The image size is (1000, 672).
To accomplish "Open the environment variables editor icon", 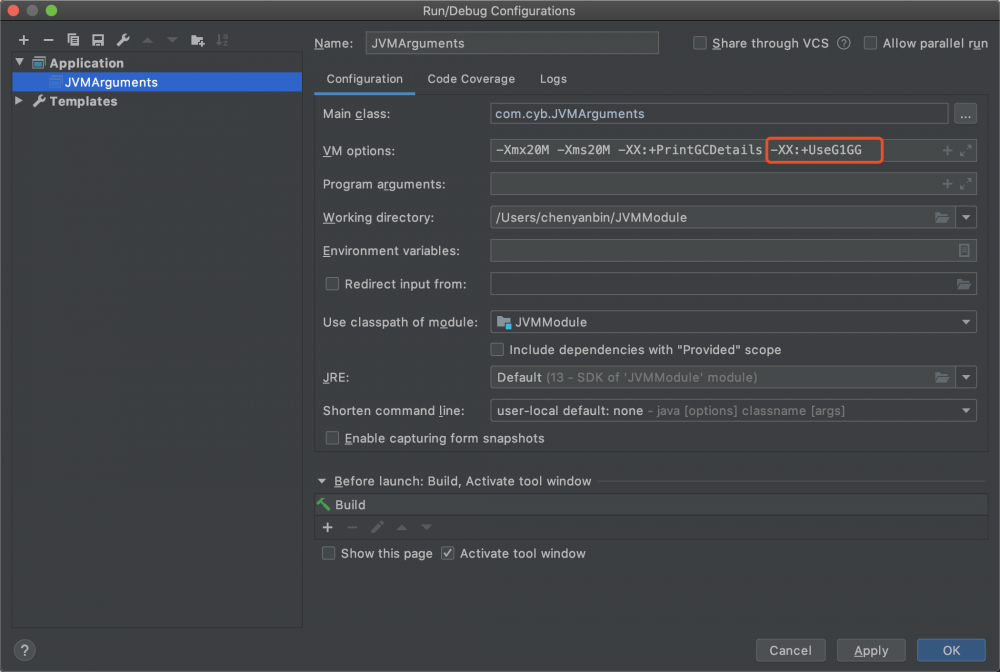I will (x=964, y=251).
